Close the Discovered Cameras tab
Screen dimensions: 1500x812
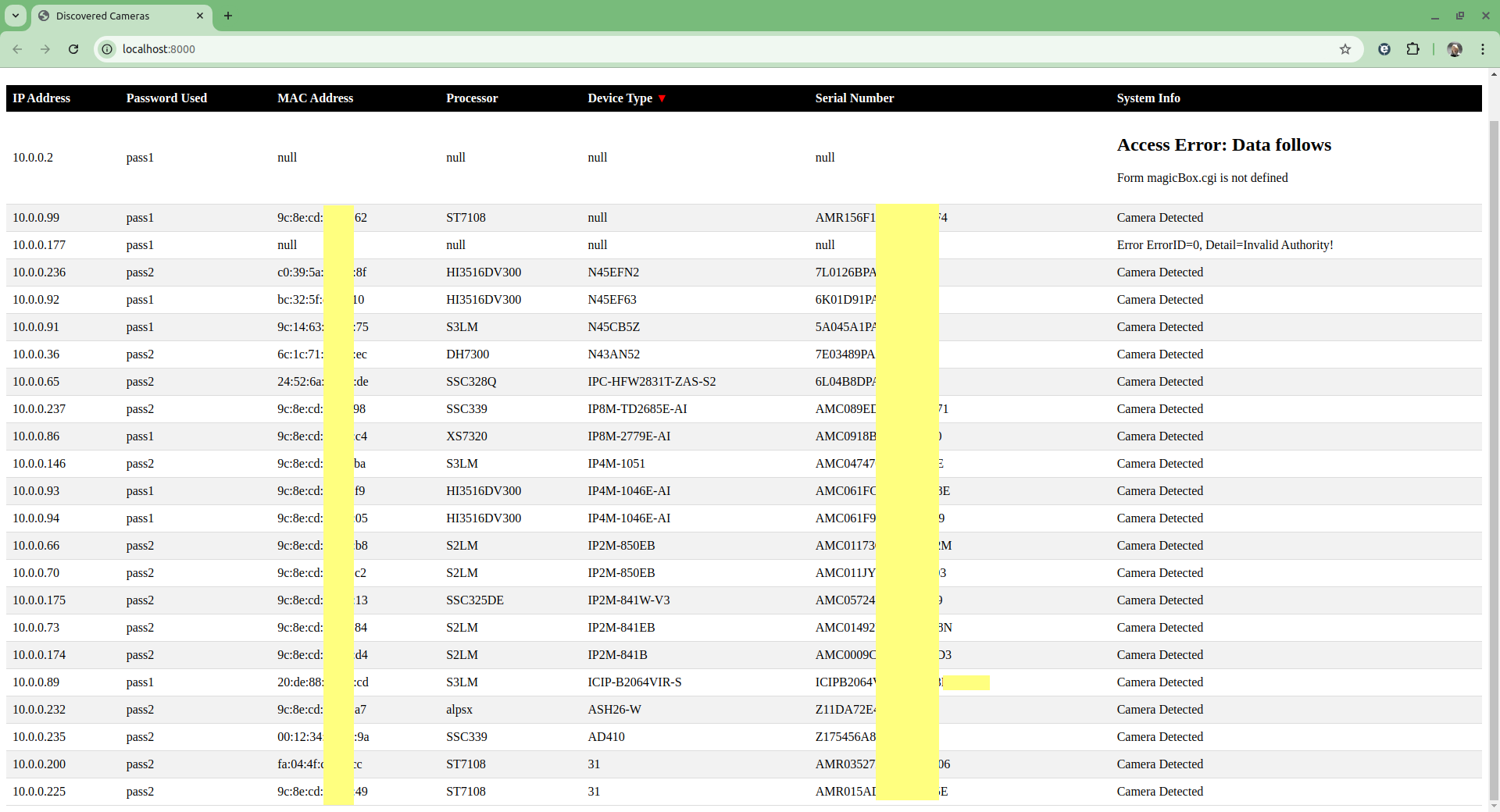click(200, 16)
